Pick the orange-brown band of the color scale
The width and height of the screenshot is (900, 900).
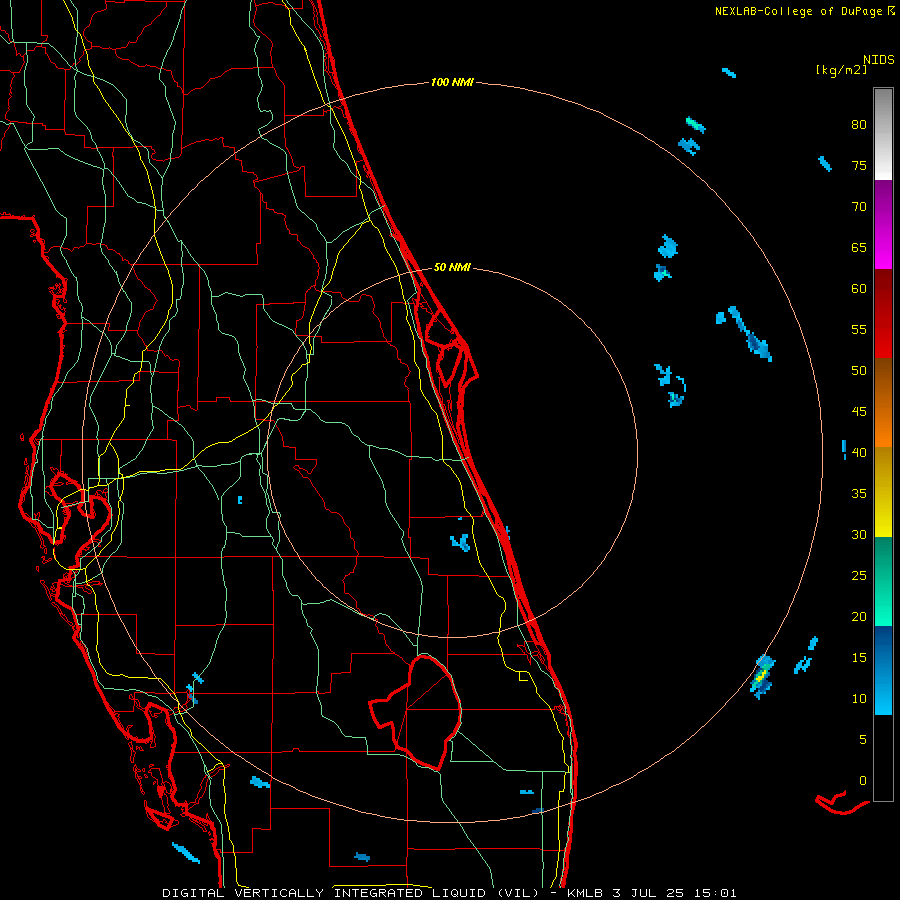pyautogui.click(x=883, y=403)
